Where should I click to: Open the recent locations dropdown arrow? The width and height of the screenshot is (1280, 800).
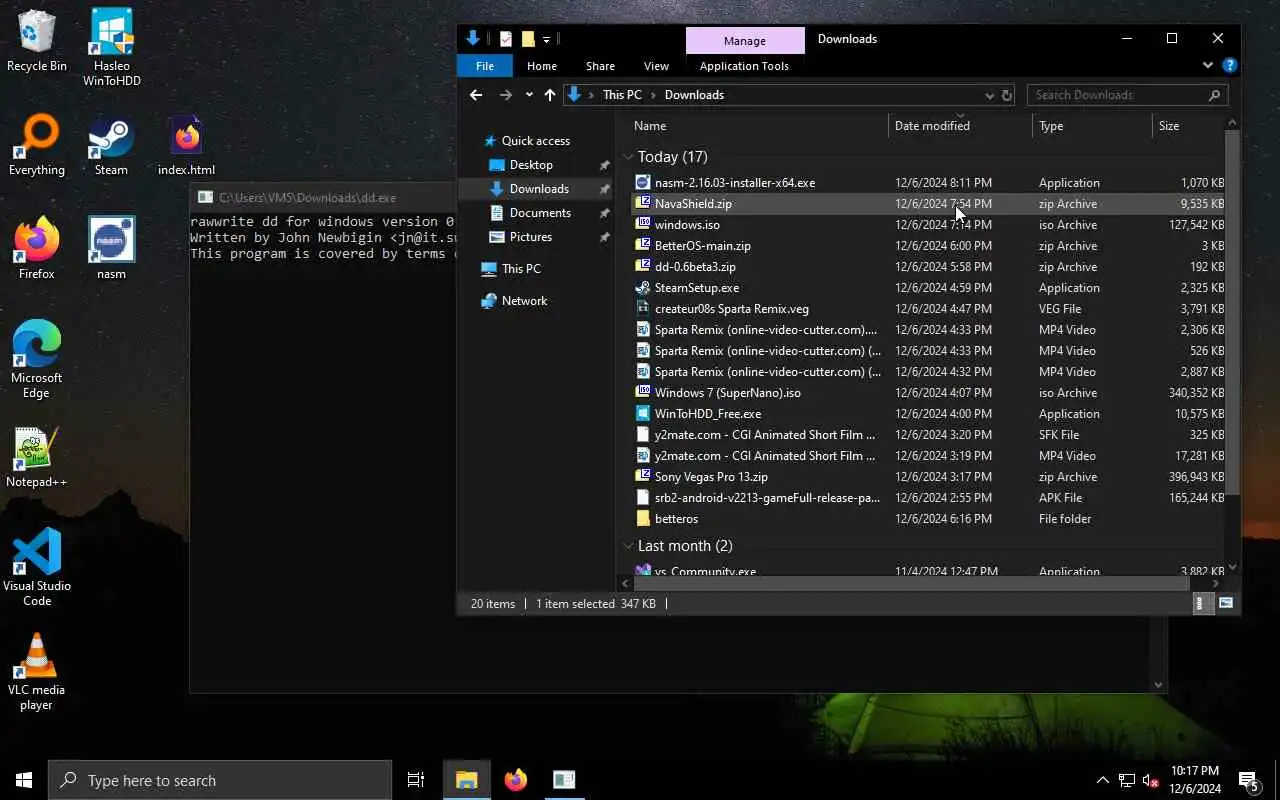529,95
